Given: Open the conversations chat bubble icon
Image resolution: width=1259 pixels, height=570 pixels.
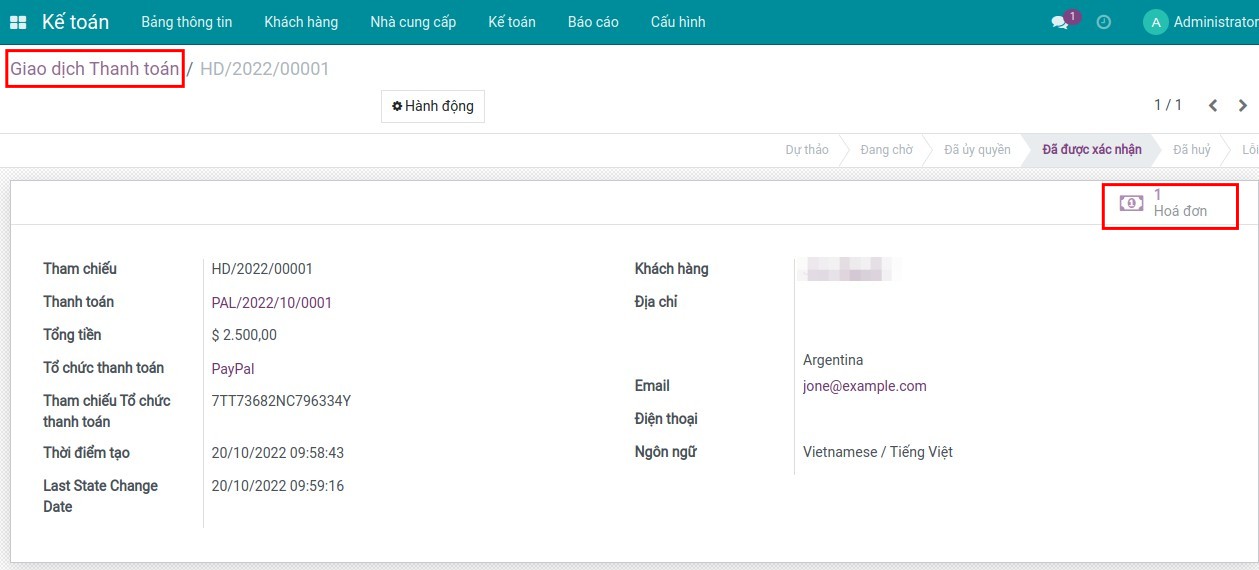Looking at the screenshot, I should click(x=1059, y=22).
